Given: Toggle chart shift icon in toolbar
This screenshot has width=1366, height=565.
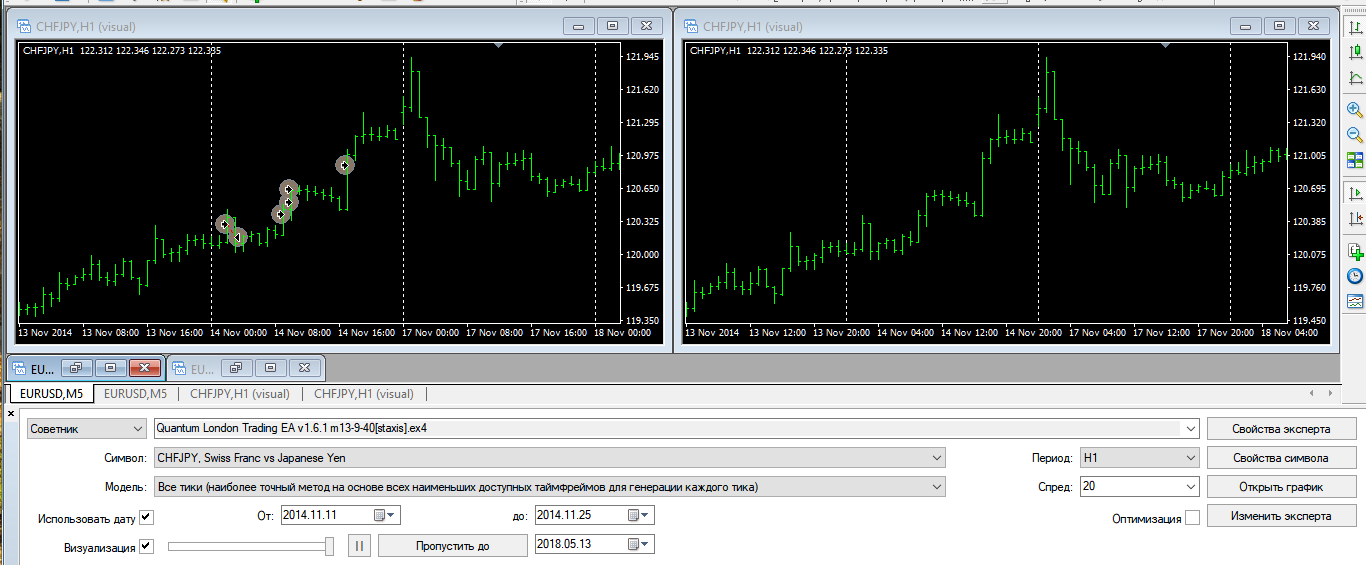Looking at the screenshot, I should pyautogui.click(x=1355, y=218).
